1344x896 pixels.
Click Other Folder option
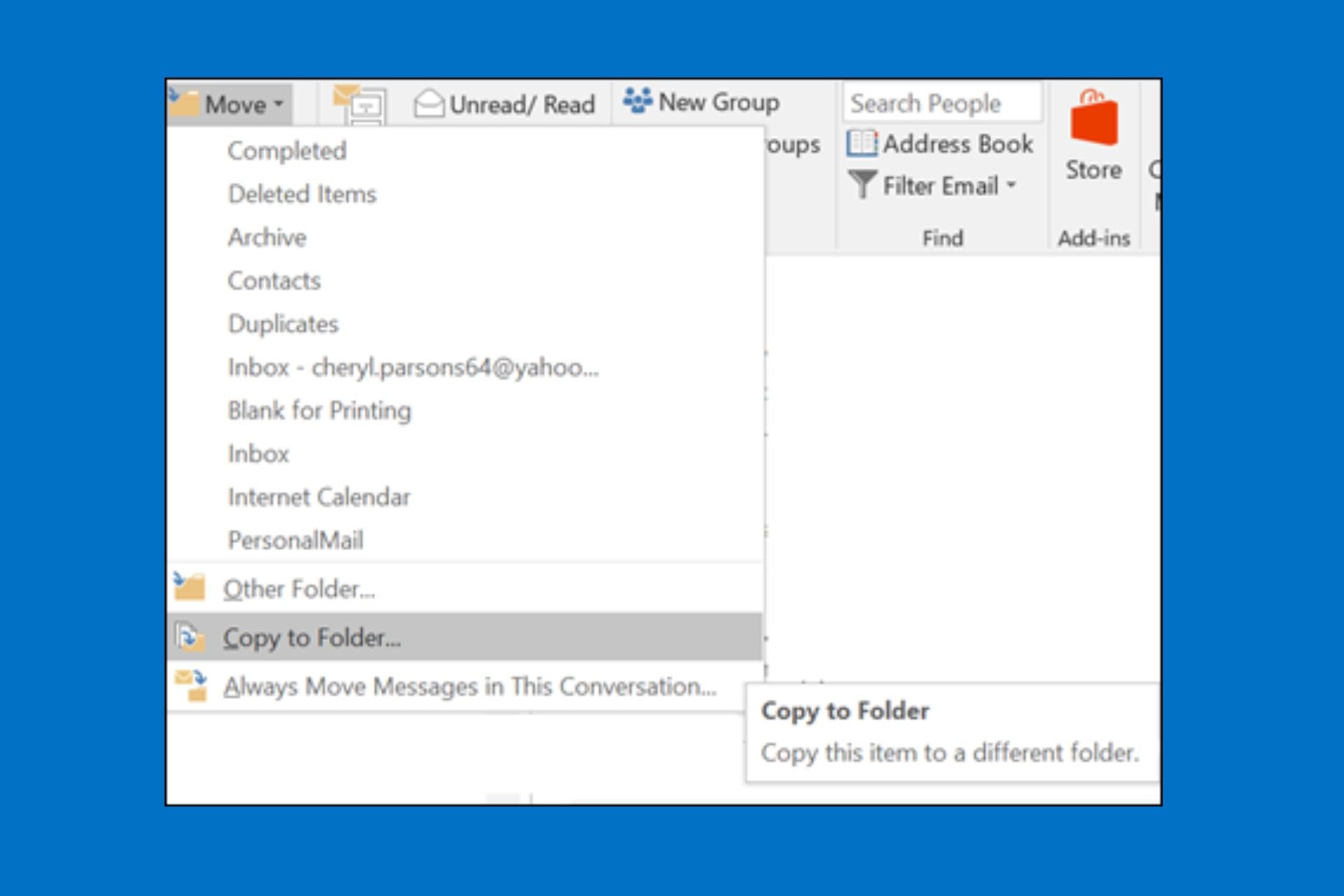[x=299, y=589]
